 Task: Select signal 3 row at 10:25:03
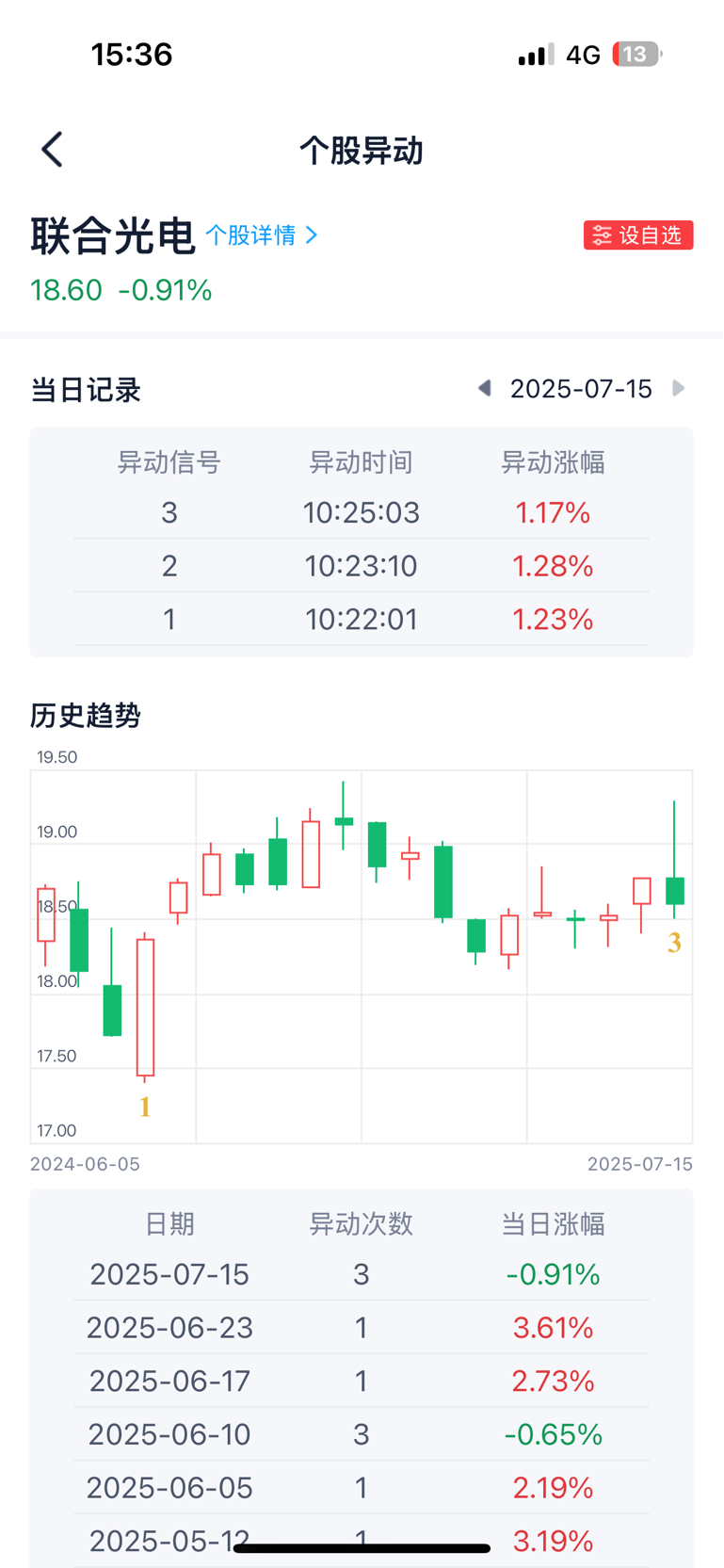361,512
